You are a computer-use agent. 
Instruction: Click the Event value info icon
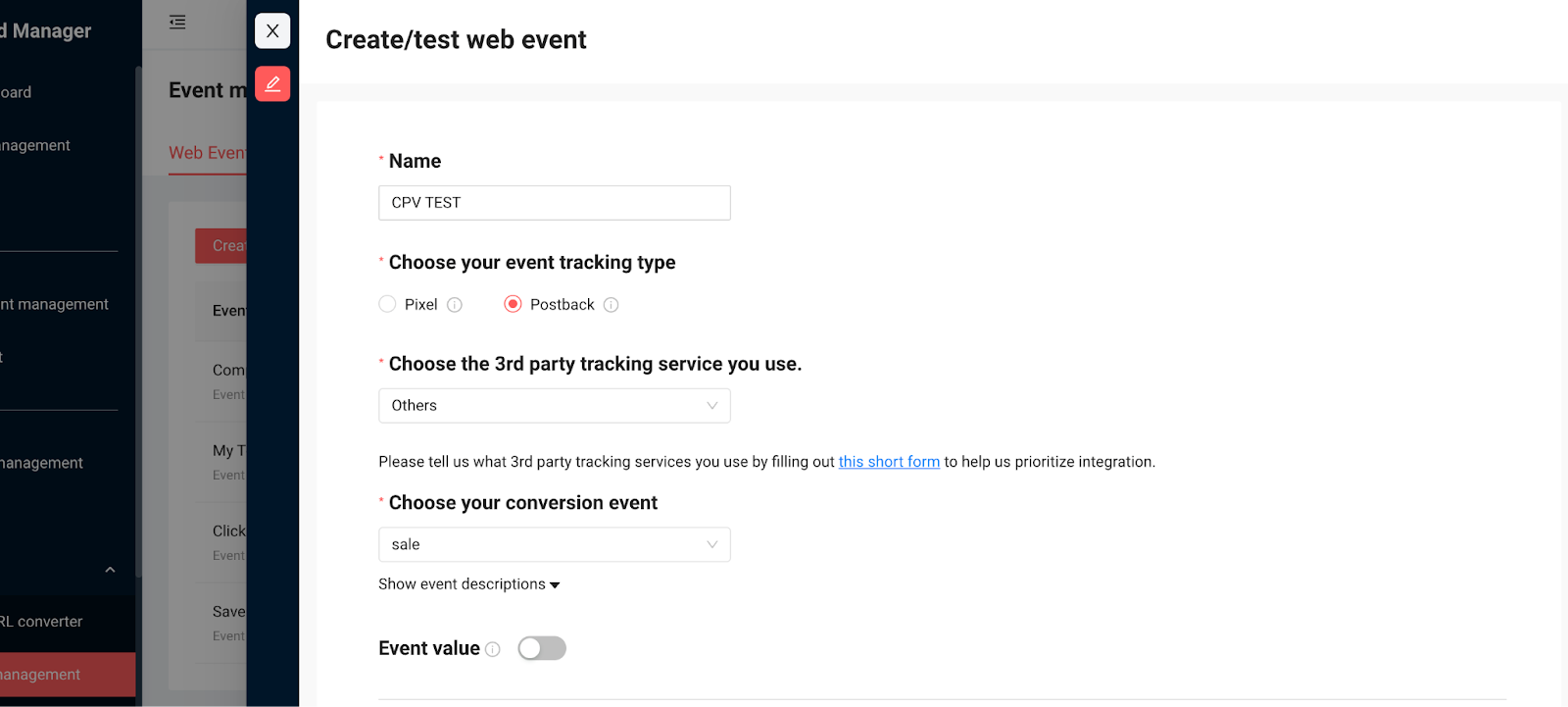[493, 649]
